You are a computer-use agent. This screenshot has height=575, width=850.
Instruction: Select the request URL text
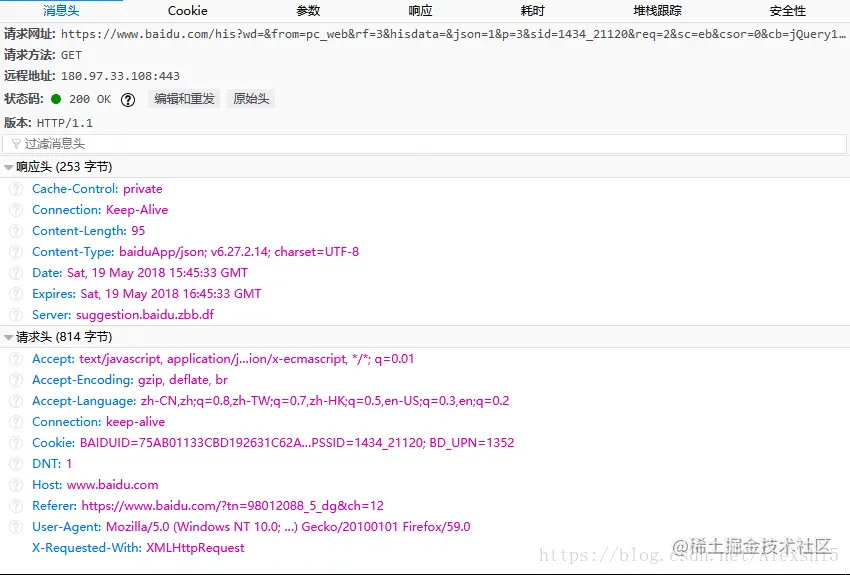coord(453,34)
